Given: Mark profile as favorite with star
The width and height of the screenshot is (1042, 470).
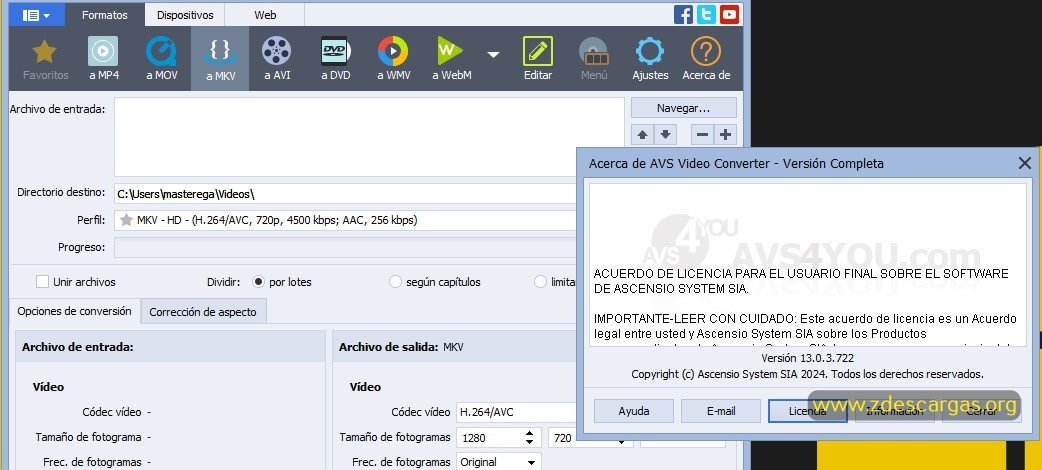Looking at the screenshot, I should pos(126,220).
